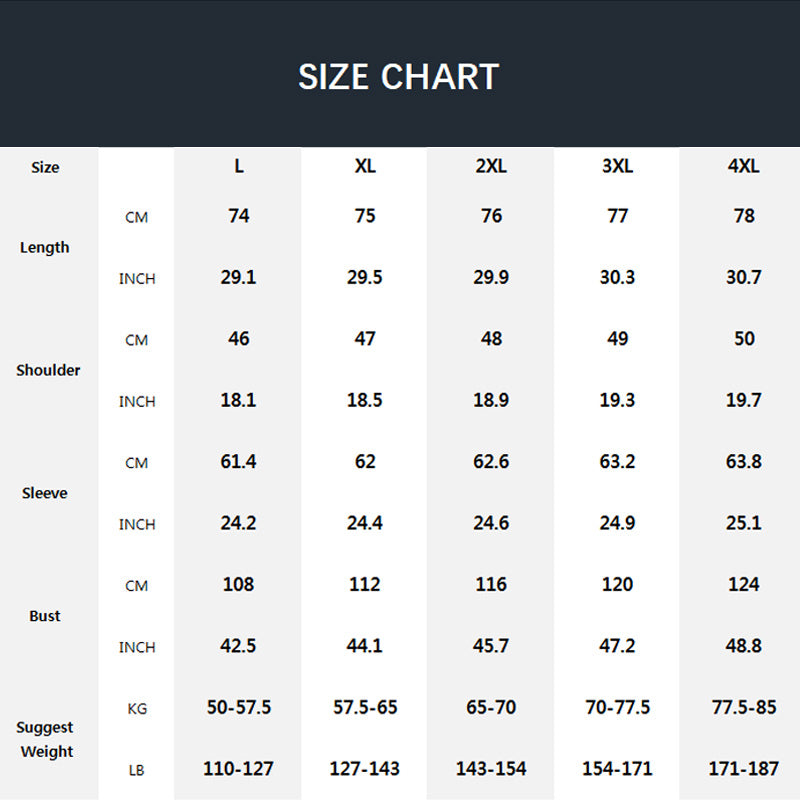This screenshot has height=800, width=800.
Task: Click the Sleeve row label
Action: point(45,493)
